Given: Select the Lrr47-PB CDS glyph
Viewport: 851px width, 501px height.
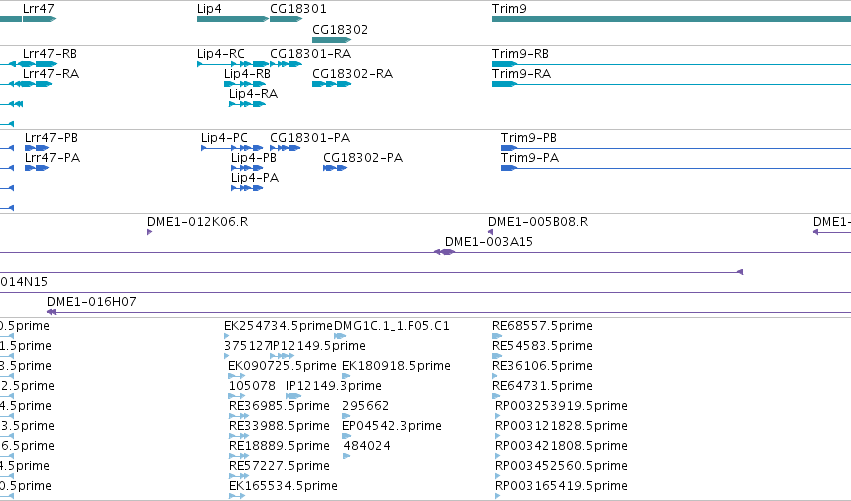Looking at the screenshot, I should (37, 148).
